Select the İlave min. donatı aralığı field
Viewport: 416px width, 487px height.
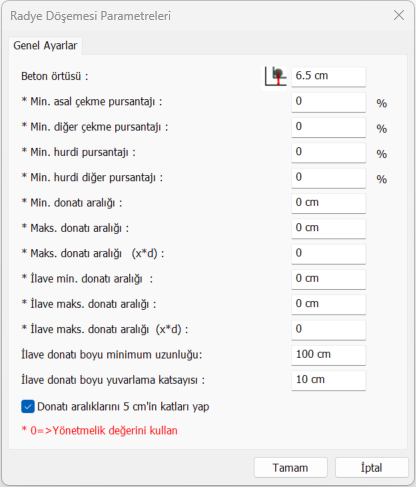click(x=329, y=279)
